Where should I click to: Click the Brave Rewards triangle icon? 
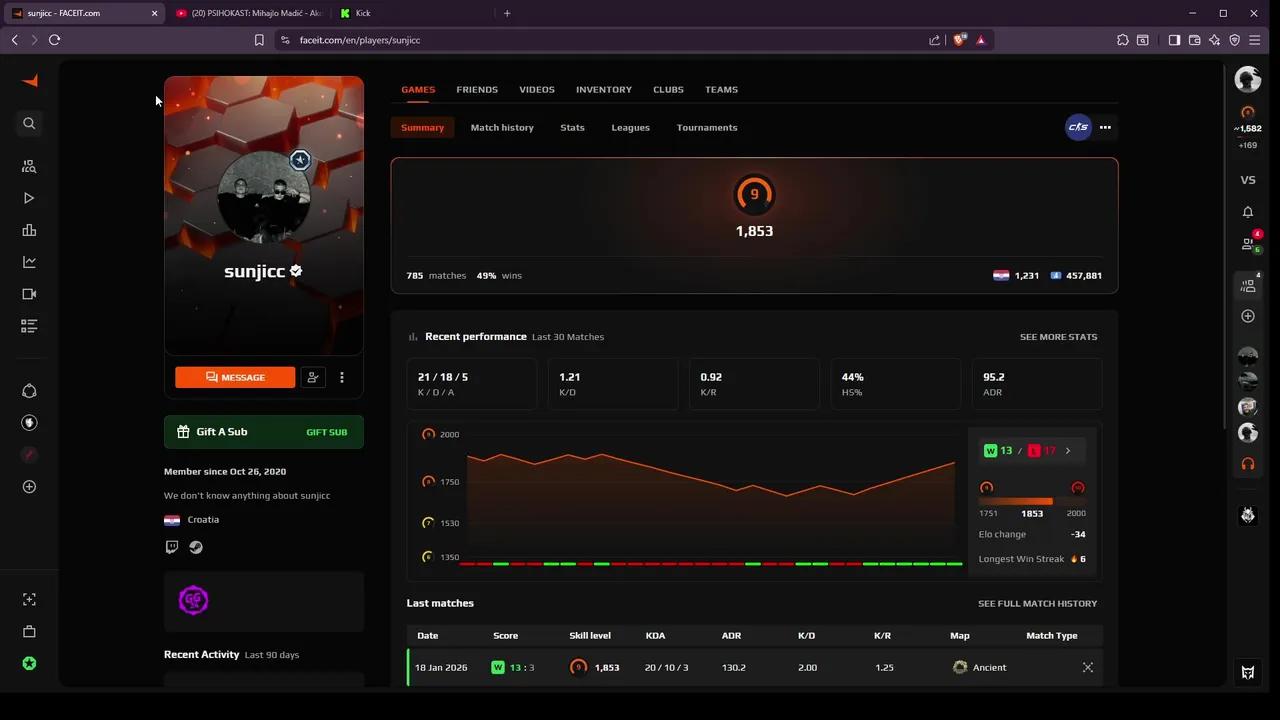pos(981,40)
